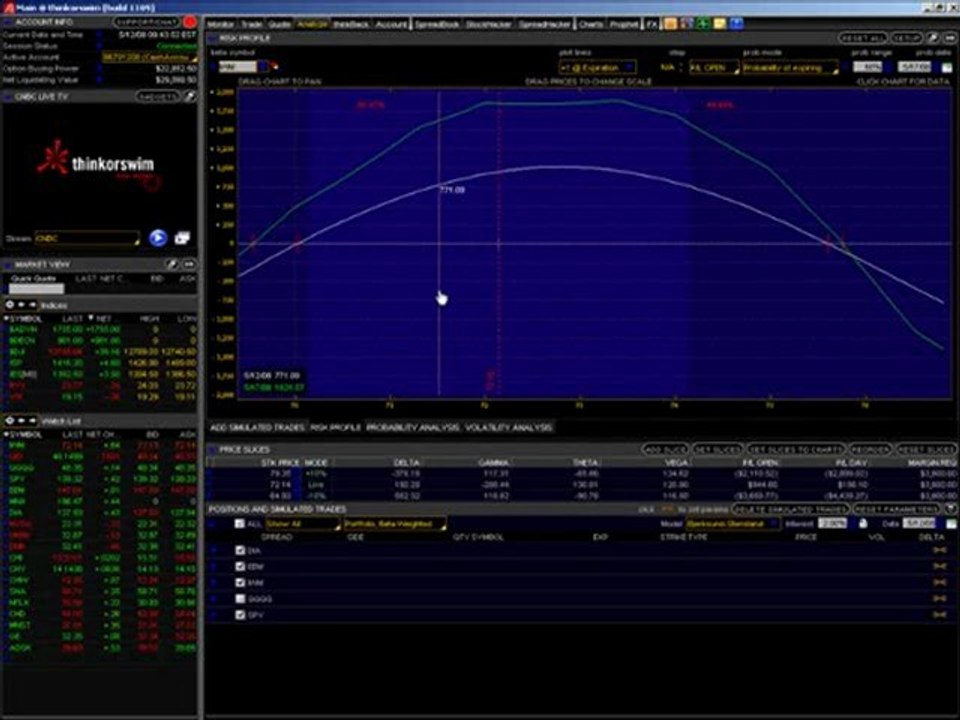Click Quick Quote symbol input field
The image size is (960, 720).
[x=36, y=288]
